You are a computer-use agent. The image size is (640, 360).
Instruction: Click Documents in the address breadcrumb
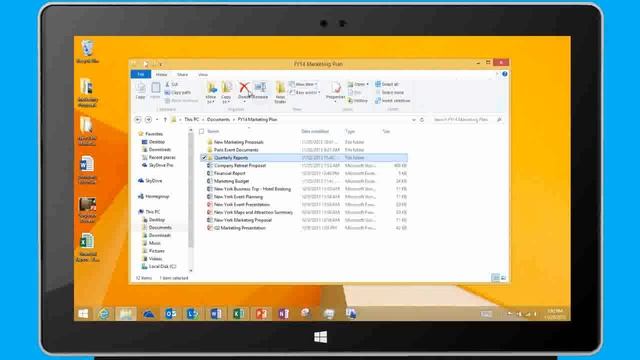coord(218,120)
